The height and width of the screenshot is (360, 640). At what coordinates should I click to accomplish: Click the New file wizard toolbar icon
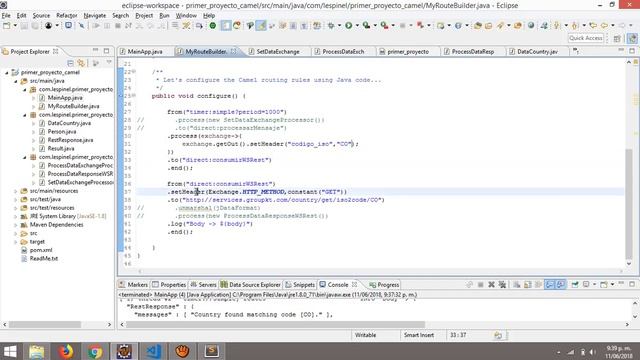coord(7,26)
